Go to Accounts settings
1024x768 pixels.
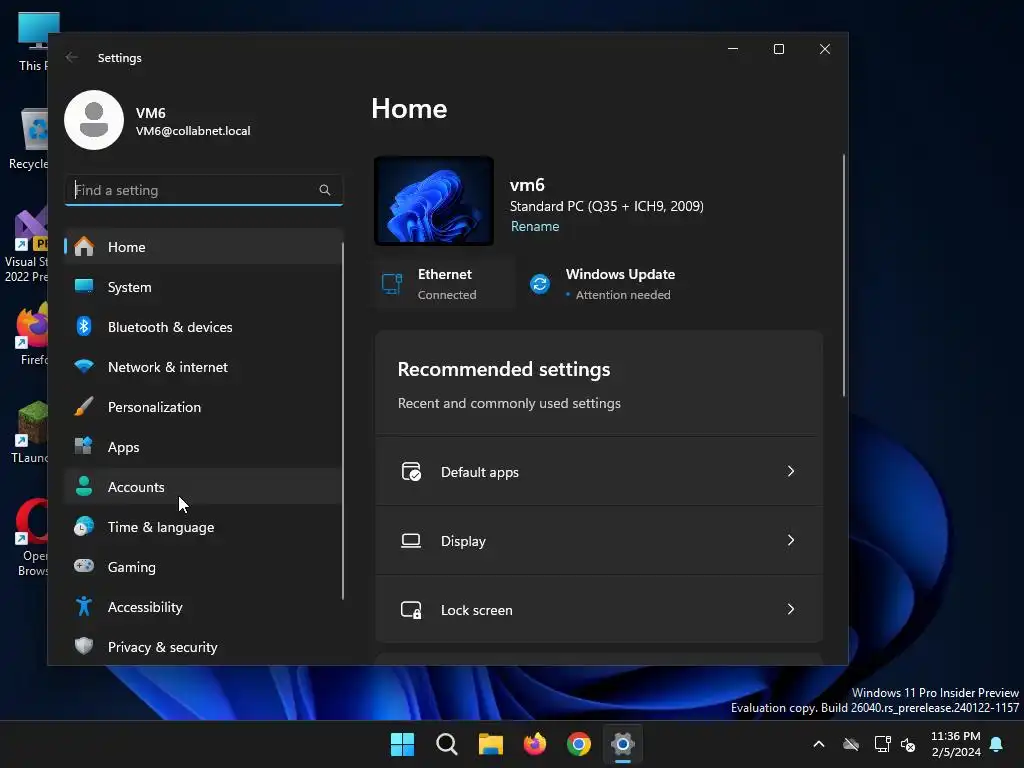[x=203, y=487]
